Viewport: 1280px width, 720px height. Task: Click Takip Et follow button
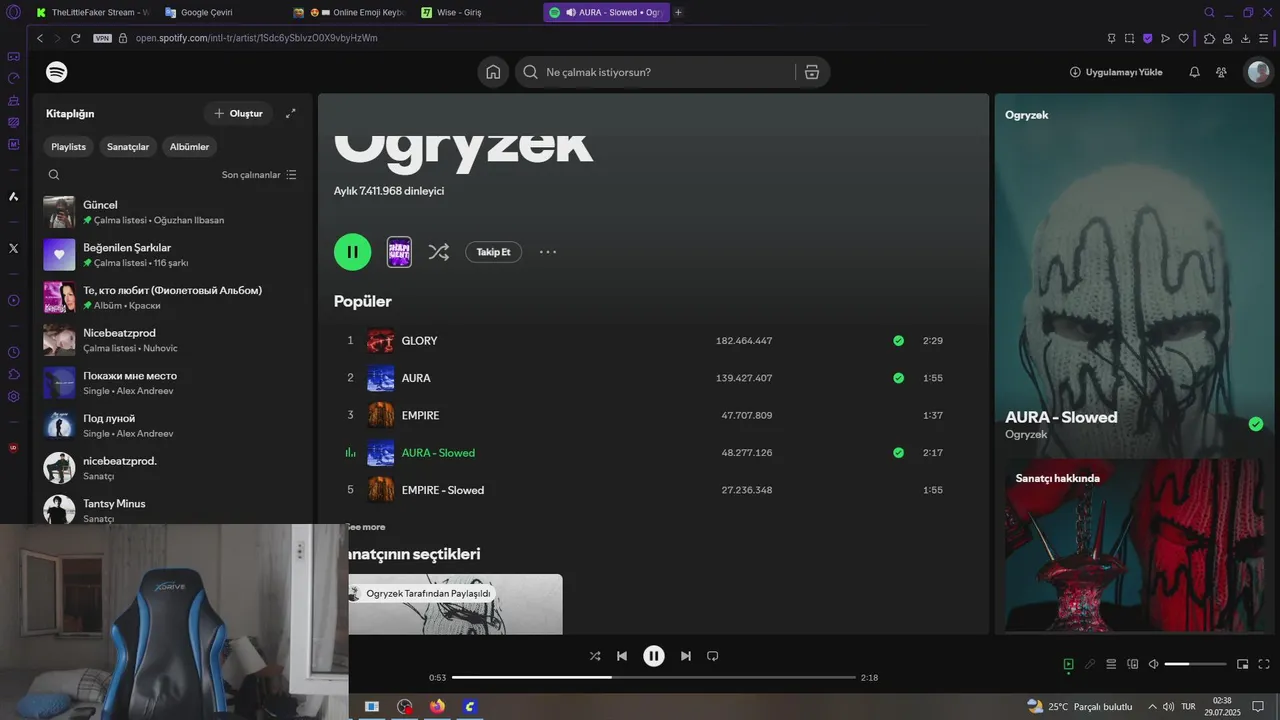(493, 252)
